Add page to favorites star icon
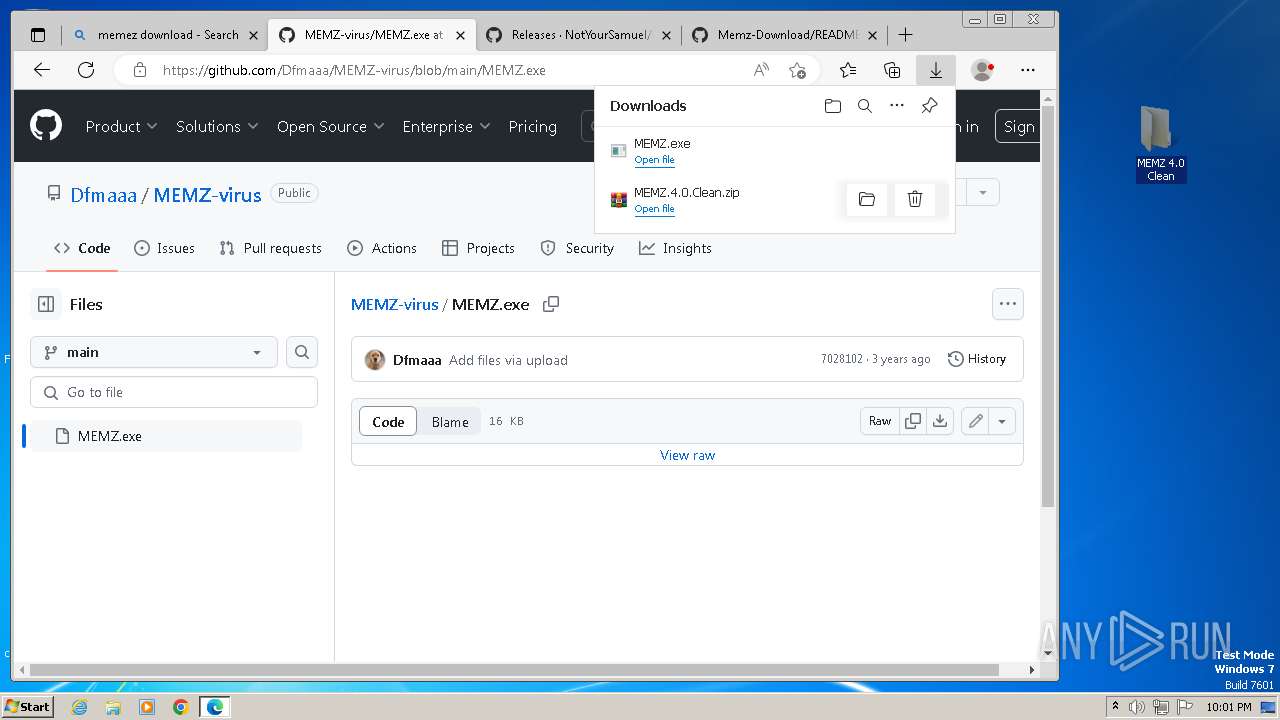The image size is (1280, 720). pyautogui.click(x=797, y=70)
